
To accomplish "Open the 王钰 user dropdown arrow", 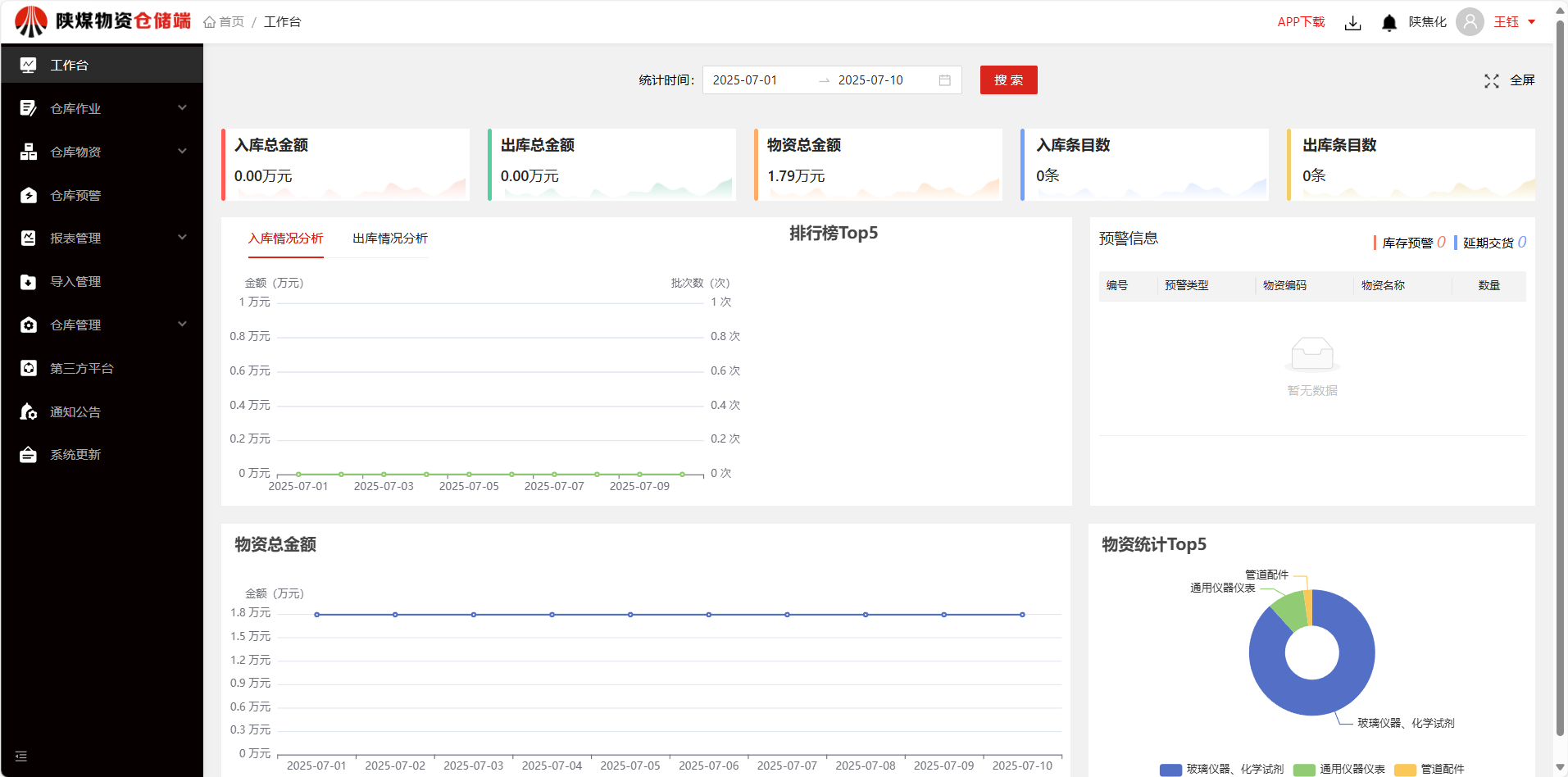I will [x=1531, y=22].
